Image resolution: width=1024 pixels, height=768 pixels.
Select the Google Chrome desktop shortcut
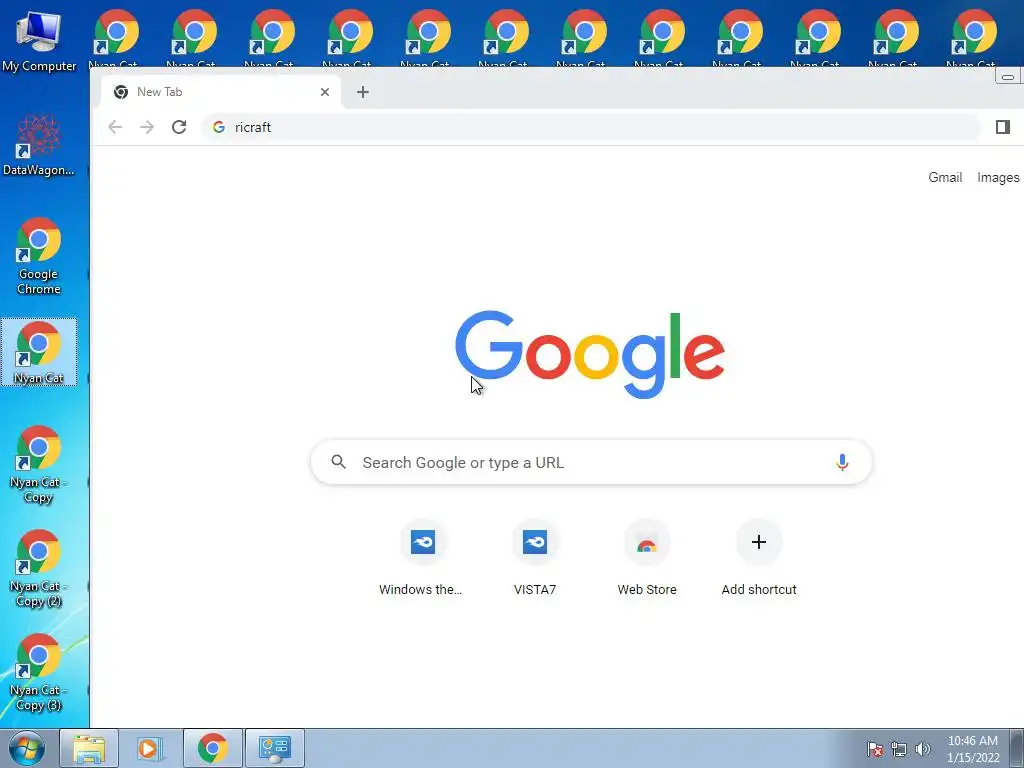tap(39, 256)
